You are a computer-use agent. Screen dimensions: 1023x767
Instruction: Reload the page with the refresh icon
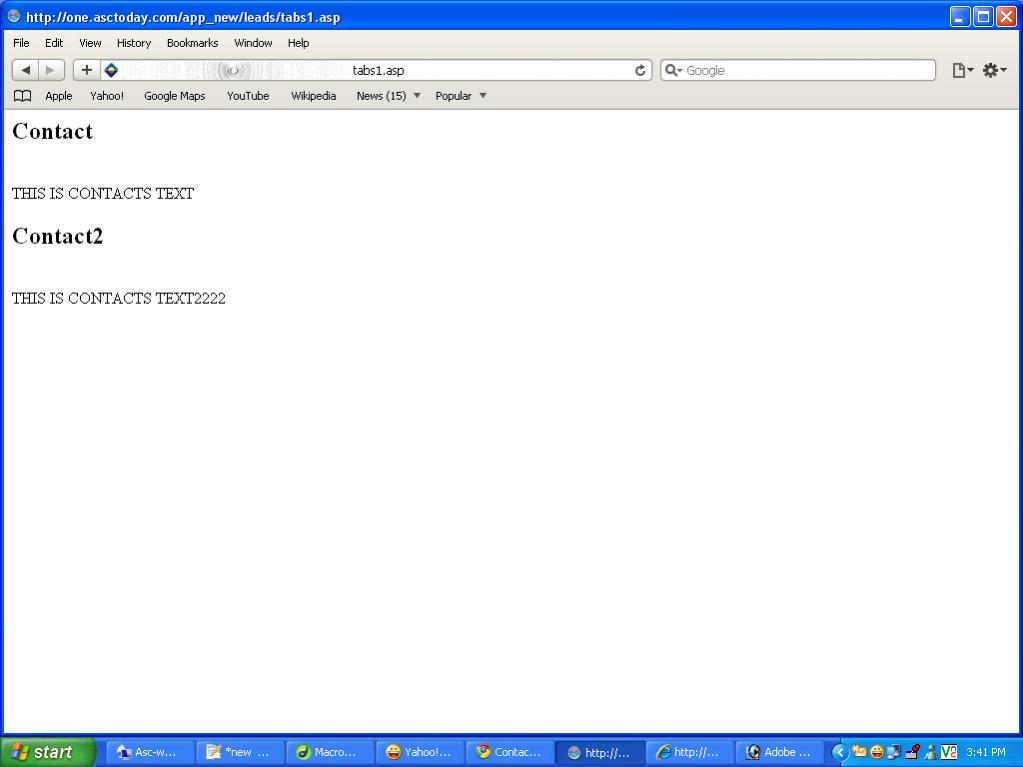[640, 70]
